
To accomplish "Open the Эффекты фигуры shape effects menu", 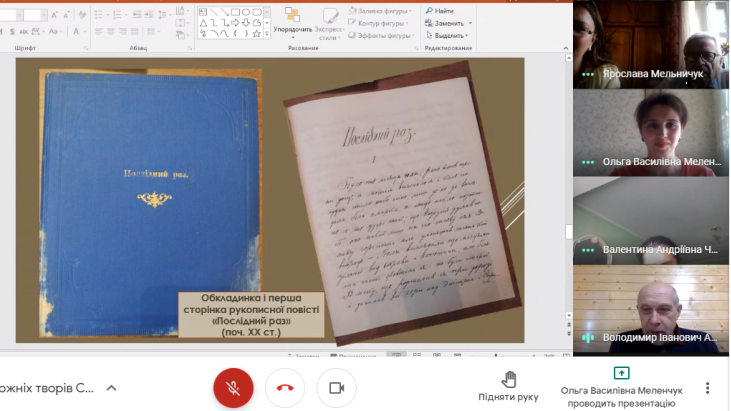I will (381, 35).
